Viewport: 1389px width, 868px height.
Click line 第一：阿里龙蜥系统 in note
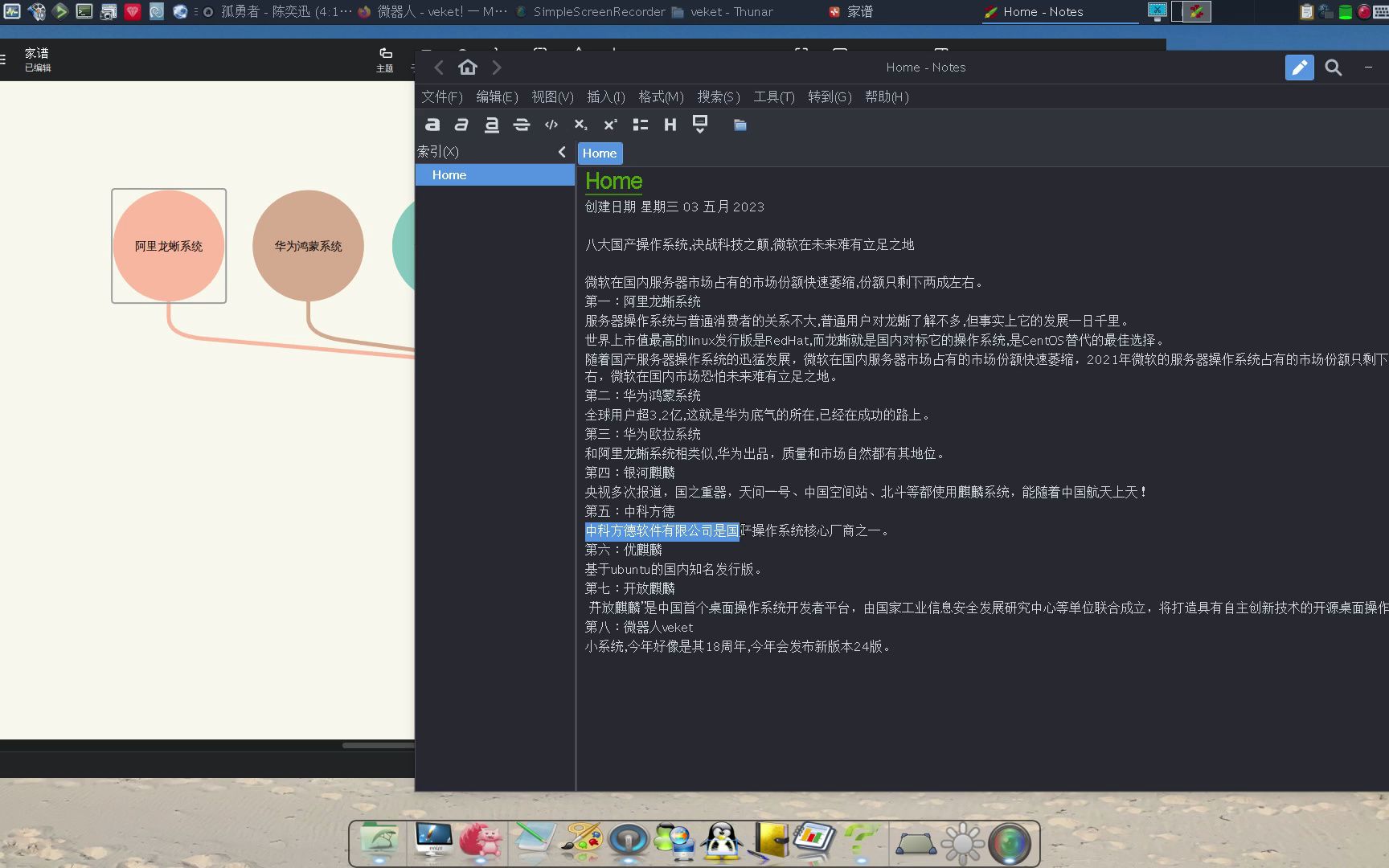coord(643,301)
